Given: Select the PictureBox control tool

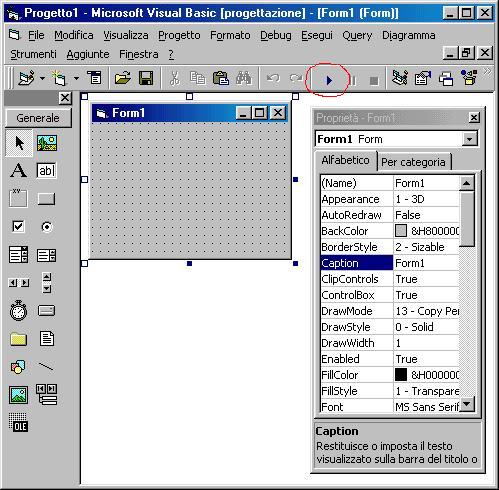Looking at the screenshot, I should click(x=47, y=143).
